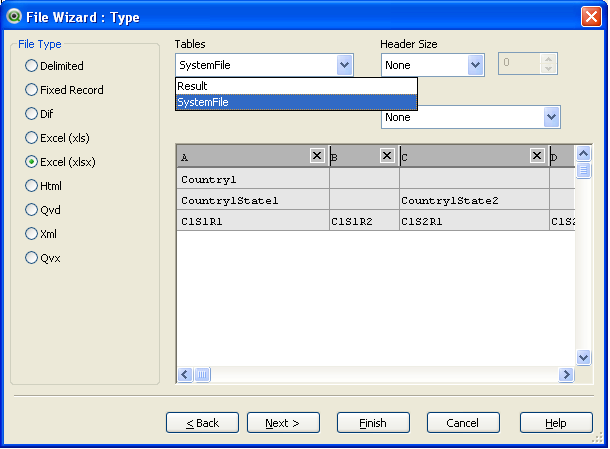The height and width of the screenshot is (449, 610).
Task: Click the Country1State2 cell
Action: point(475,200)
